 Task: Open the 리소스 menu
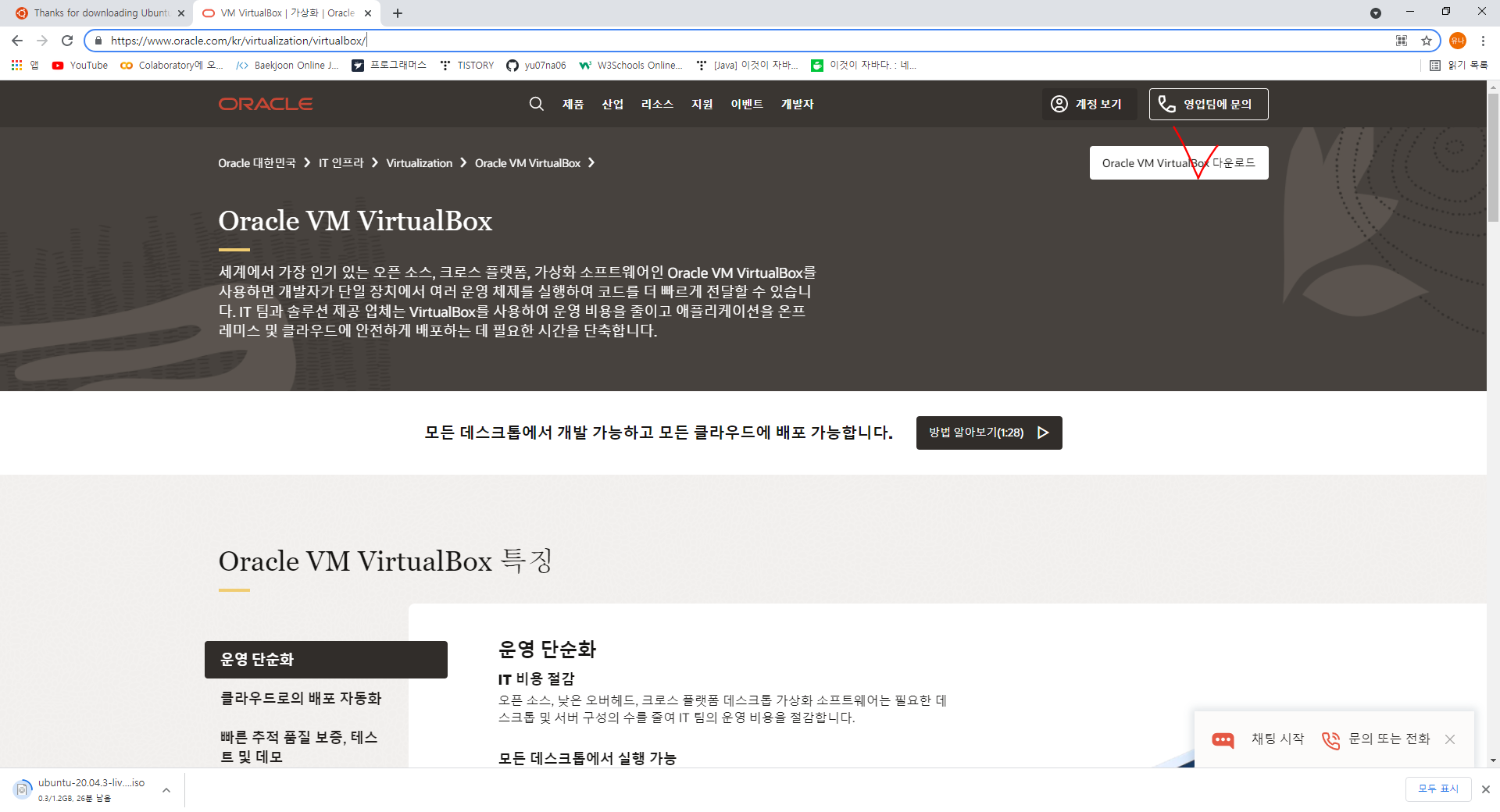pos(657,104)
